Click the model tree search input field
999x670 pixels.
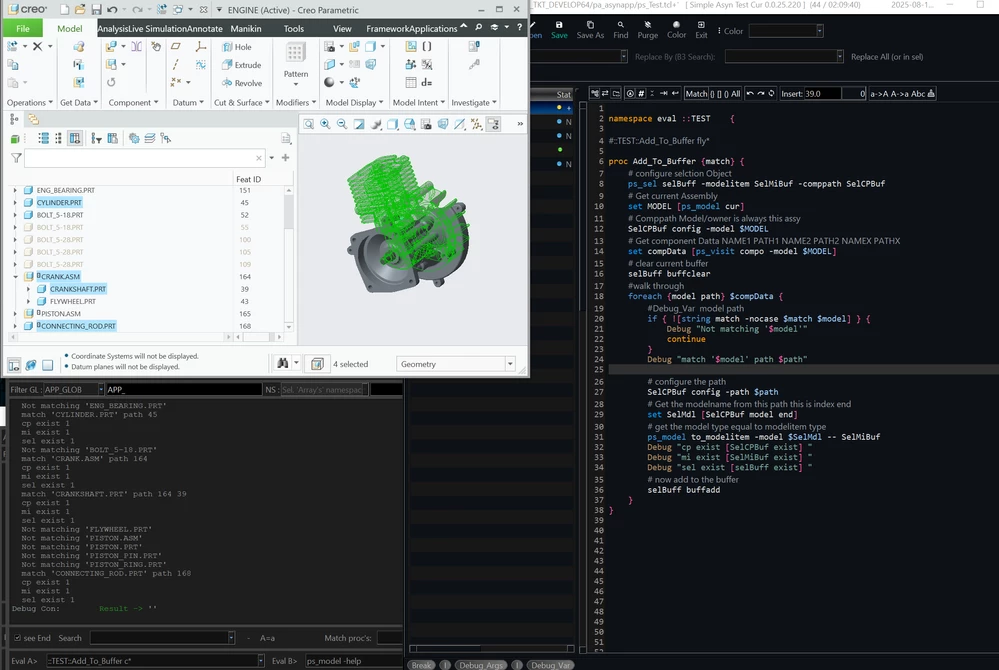pos(144,157)
